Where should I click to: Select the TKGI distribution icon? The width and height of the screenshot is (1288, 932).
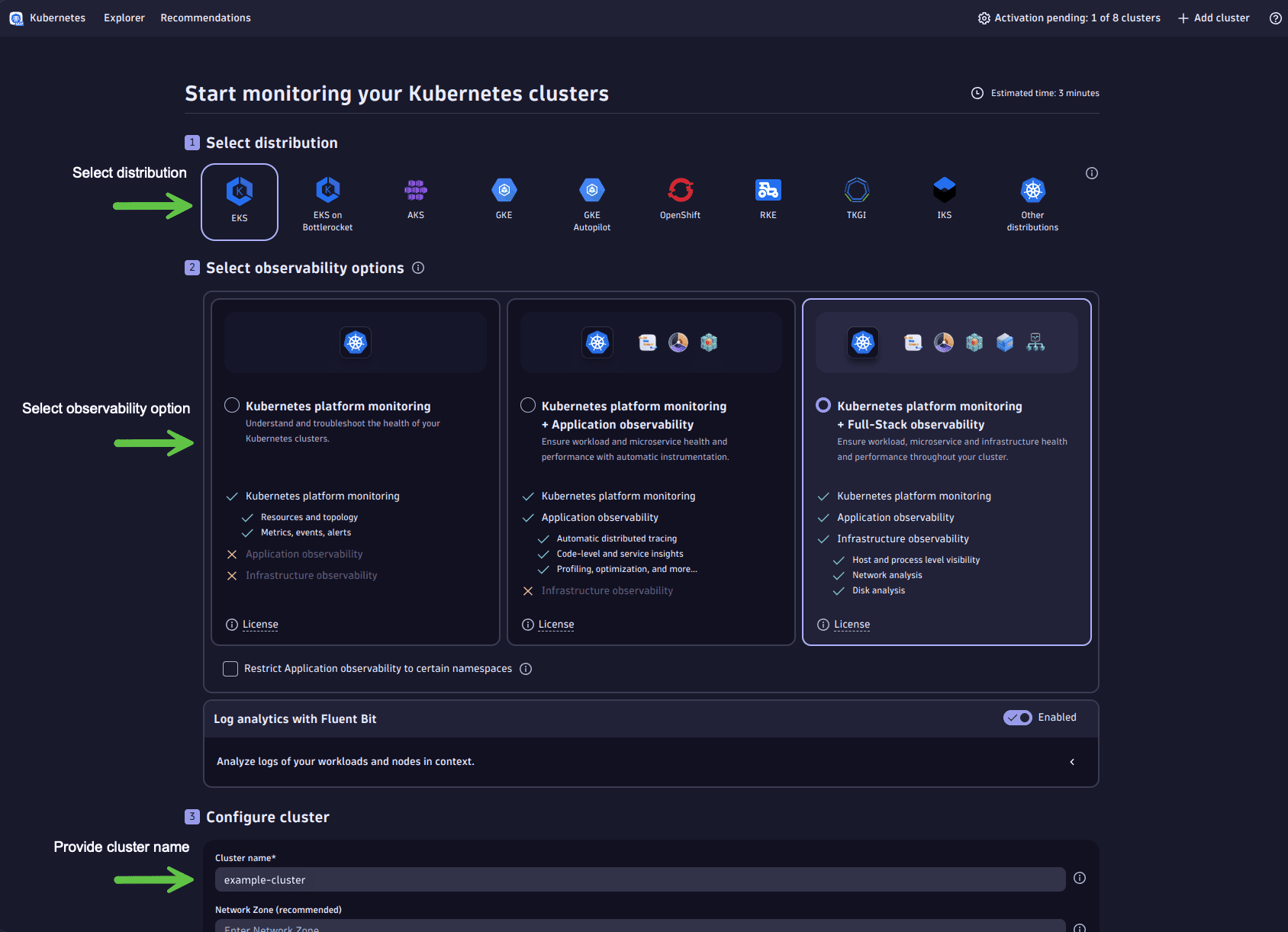point(857,190)
